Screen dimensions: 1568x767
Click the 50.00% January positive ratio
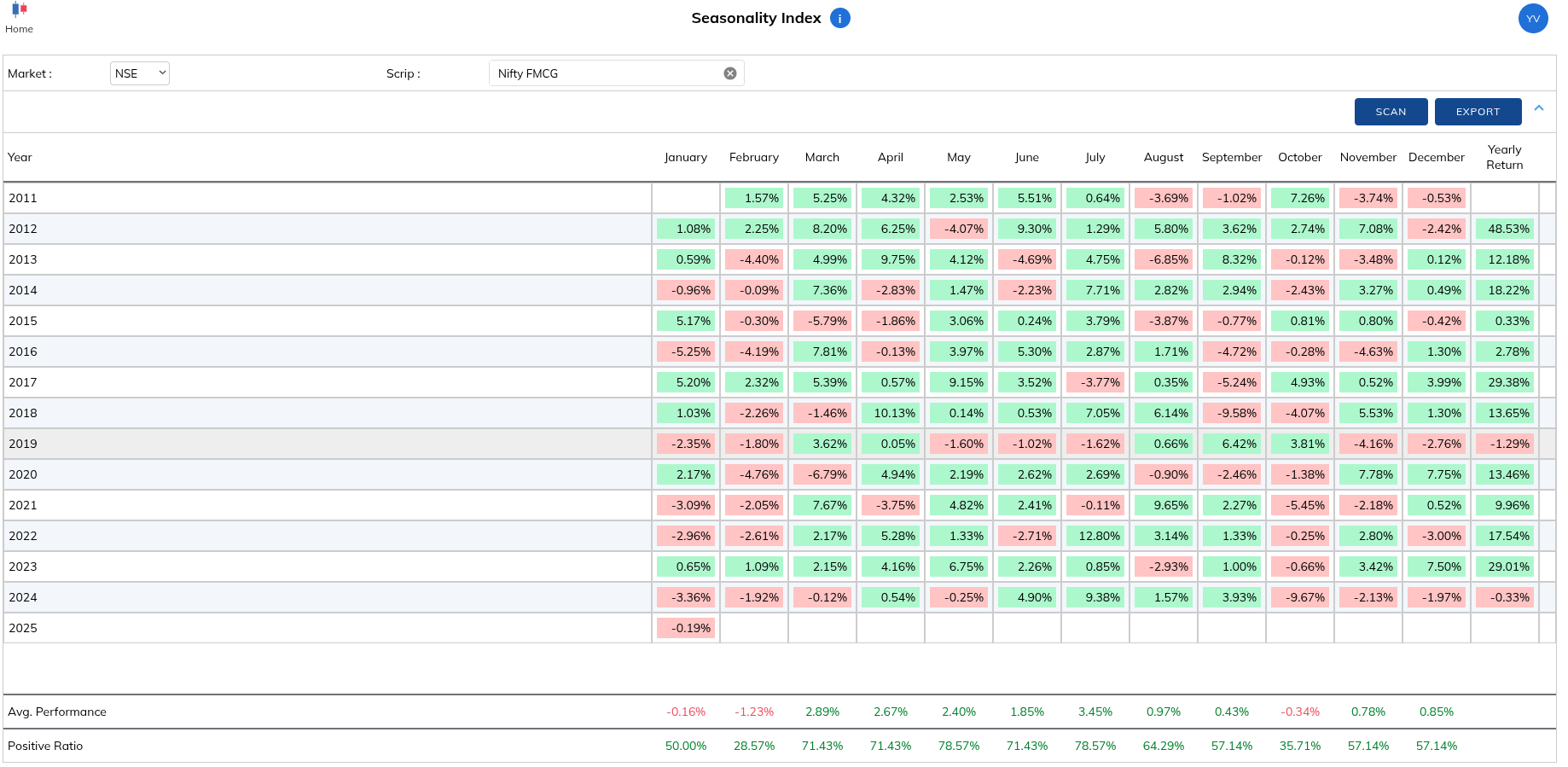click(686, 746)
